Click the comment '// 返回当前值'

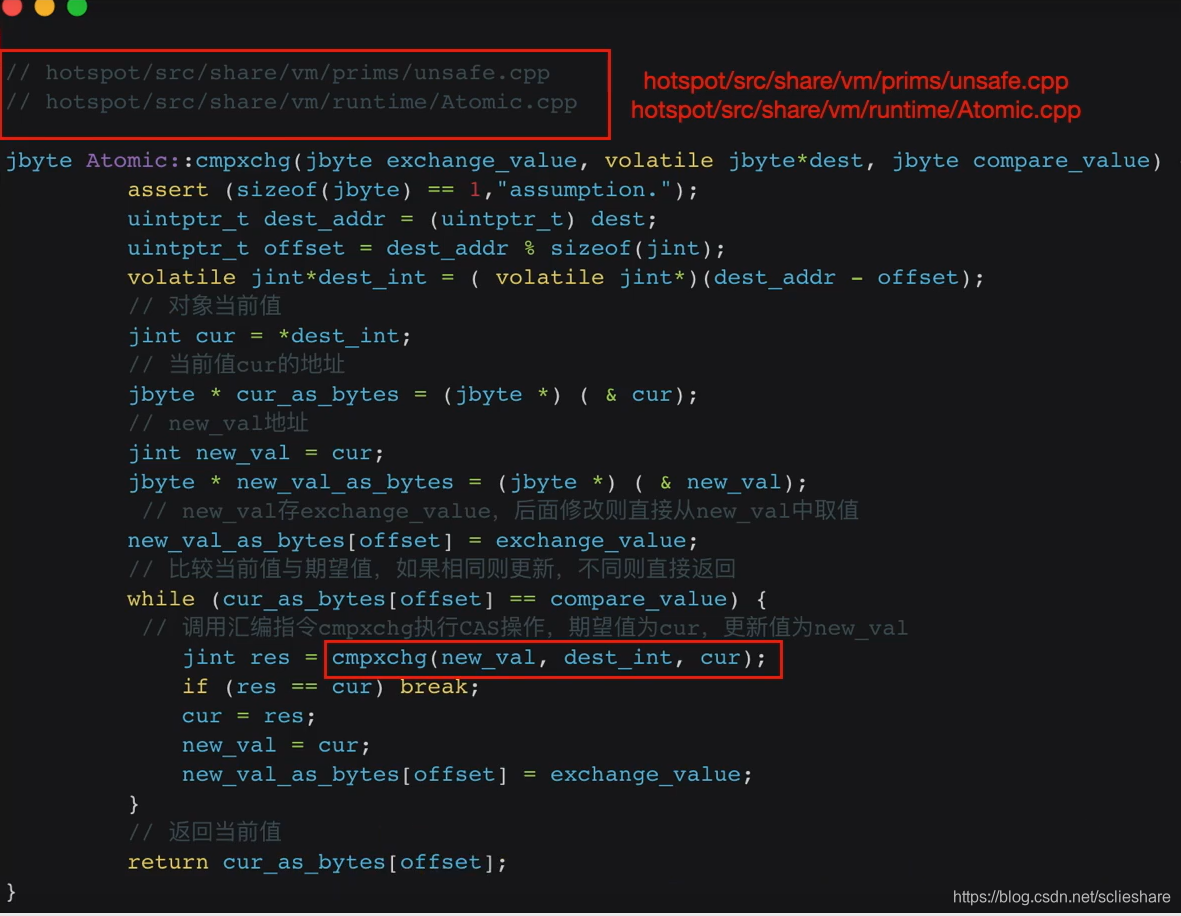[x=205, y=832]
